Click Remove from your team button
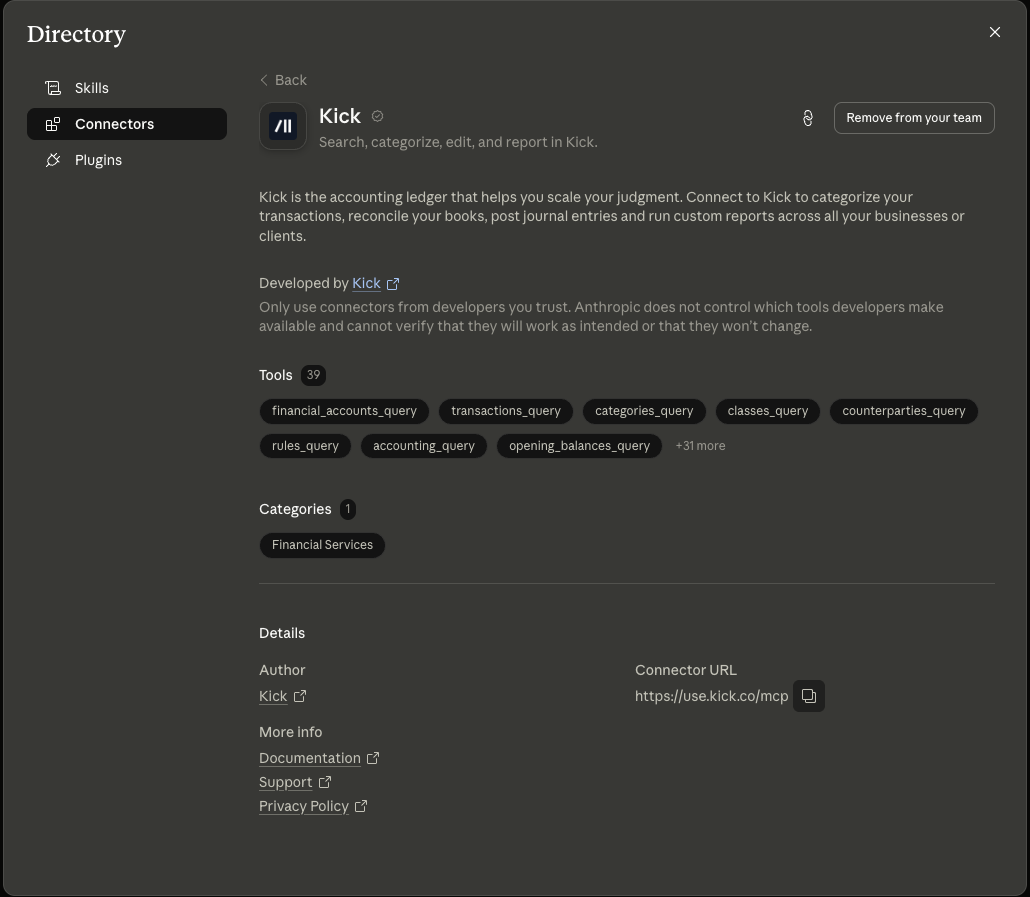The image size is (1030, 897). point(914,118)
